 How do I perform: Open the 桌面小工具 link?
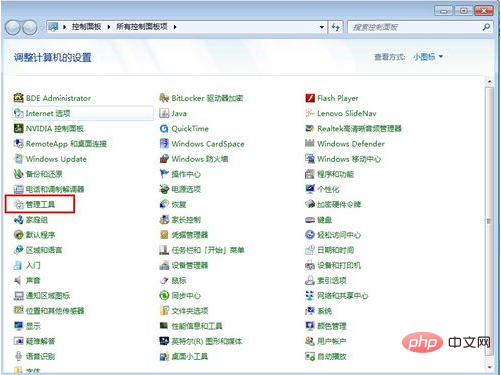click(190, 356)
